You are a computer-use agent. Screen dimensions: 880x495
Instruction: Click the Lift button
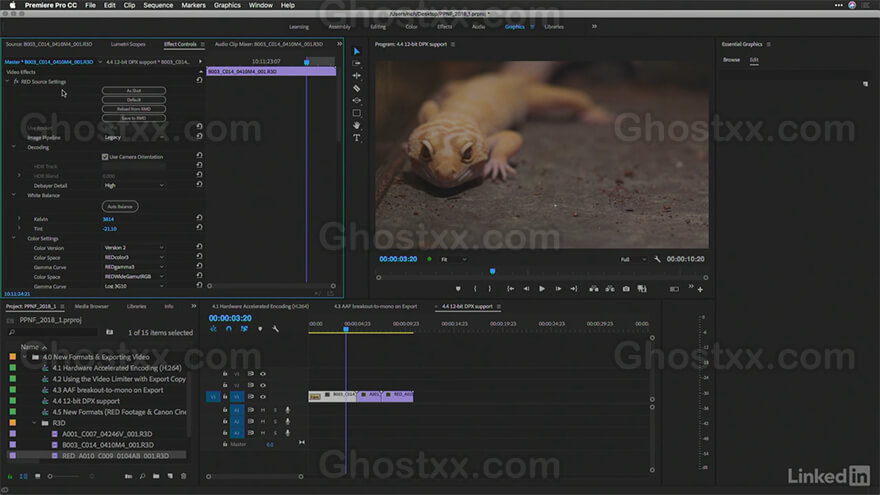click(593, 288)
